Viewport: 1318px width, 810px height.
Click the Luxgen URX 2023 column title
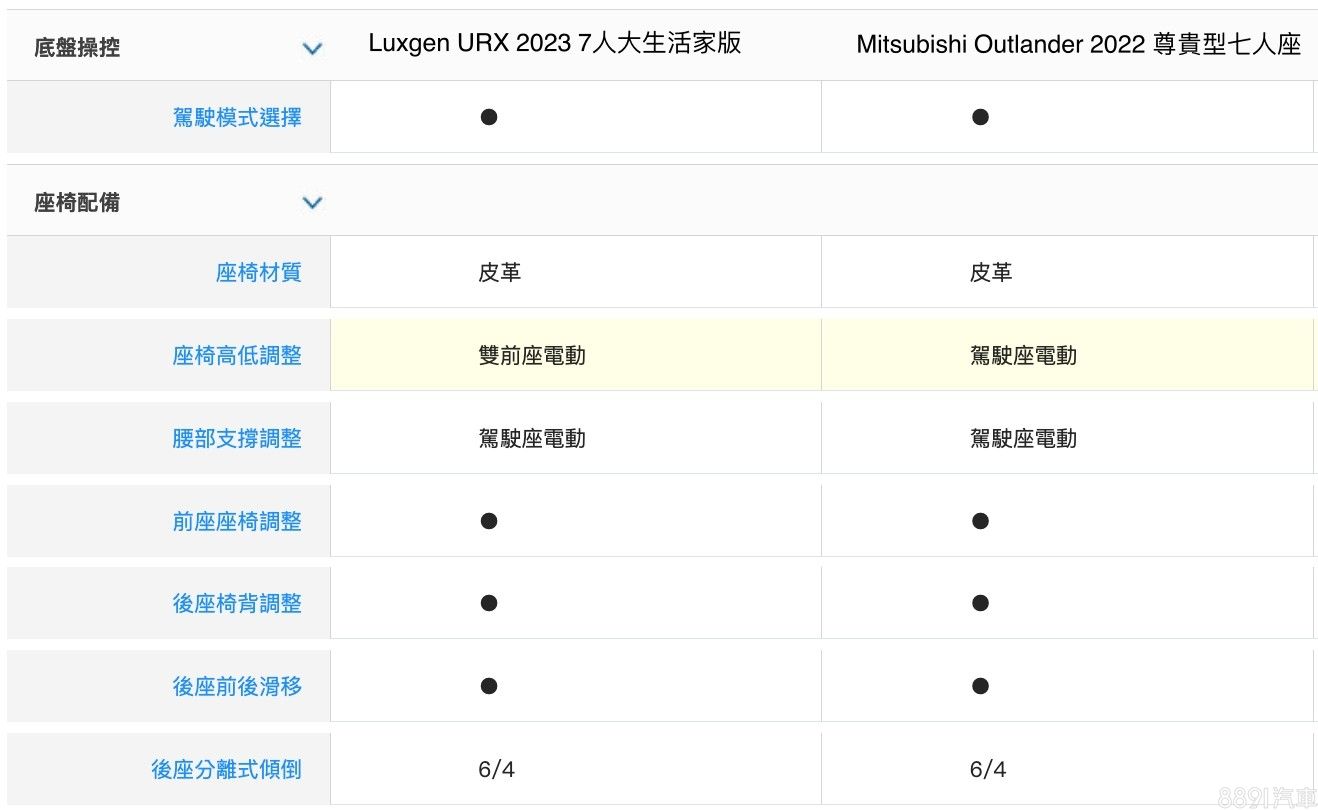(555, 44)
